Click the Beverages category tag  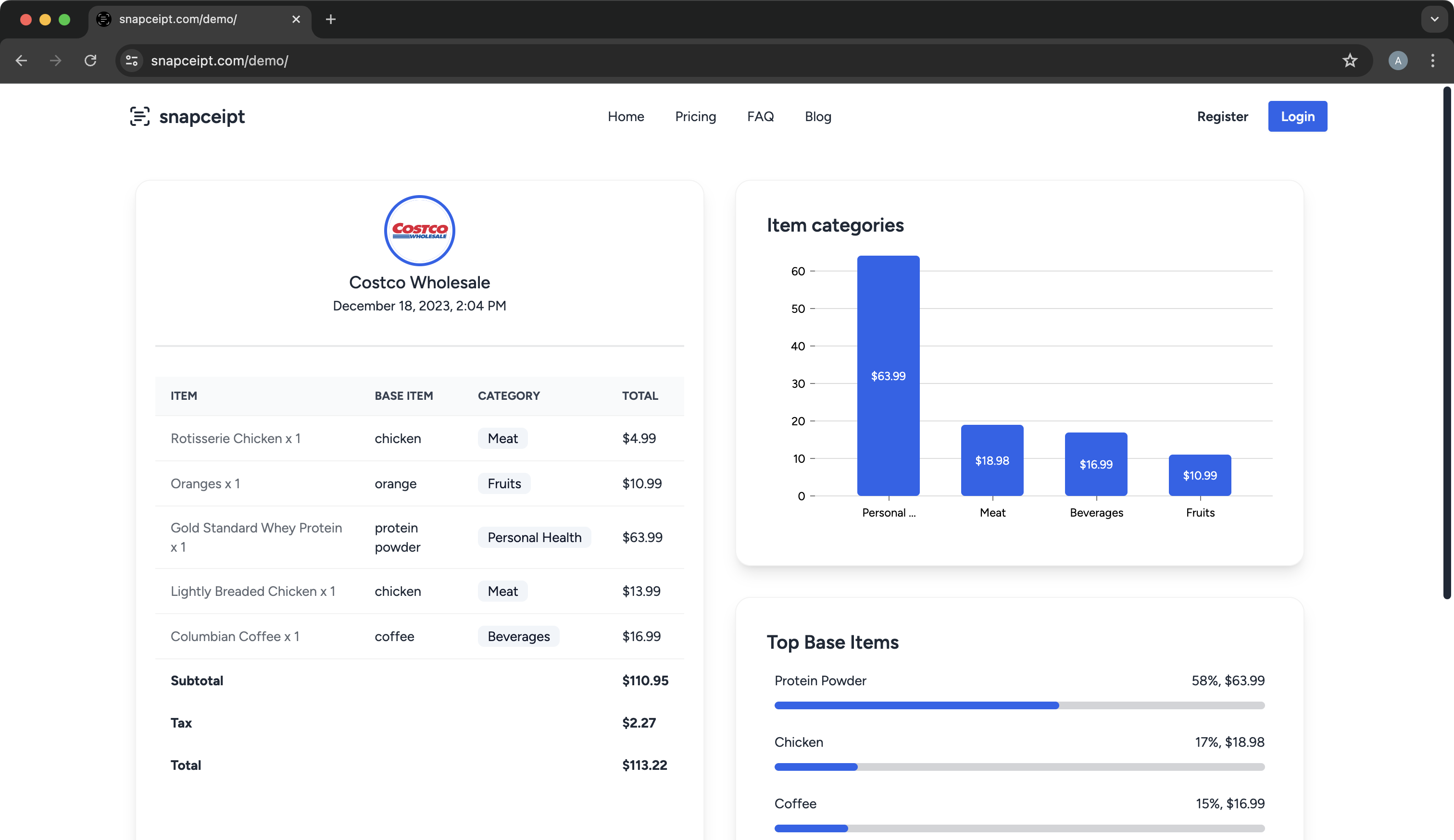click(x=518, y=636)
